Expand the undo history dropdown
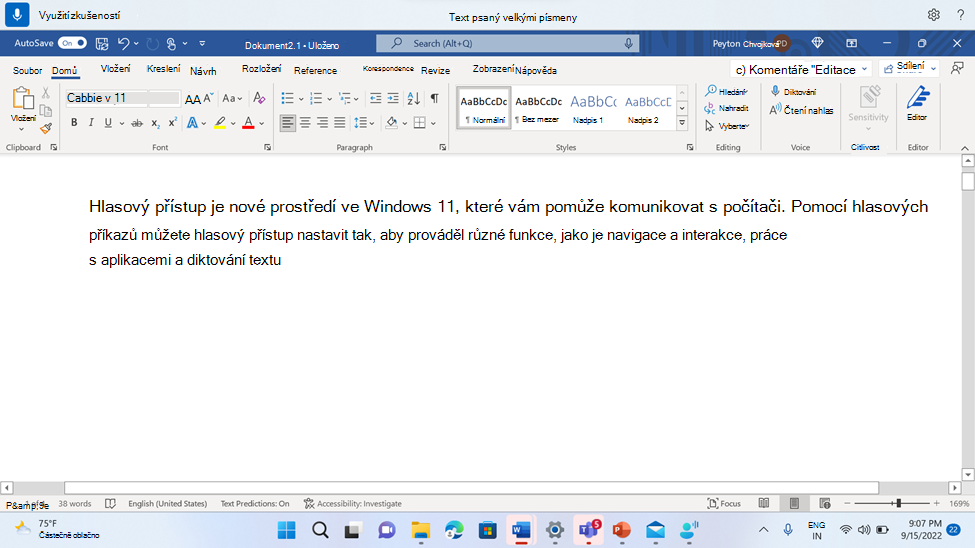 (136, 44)
